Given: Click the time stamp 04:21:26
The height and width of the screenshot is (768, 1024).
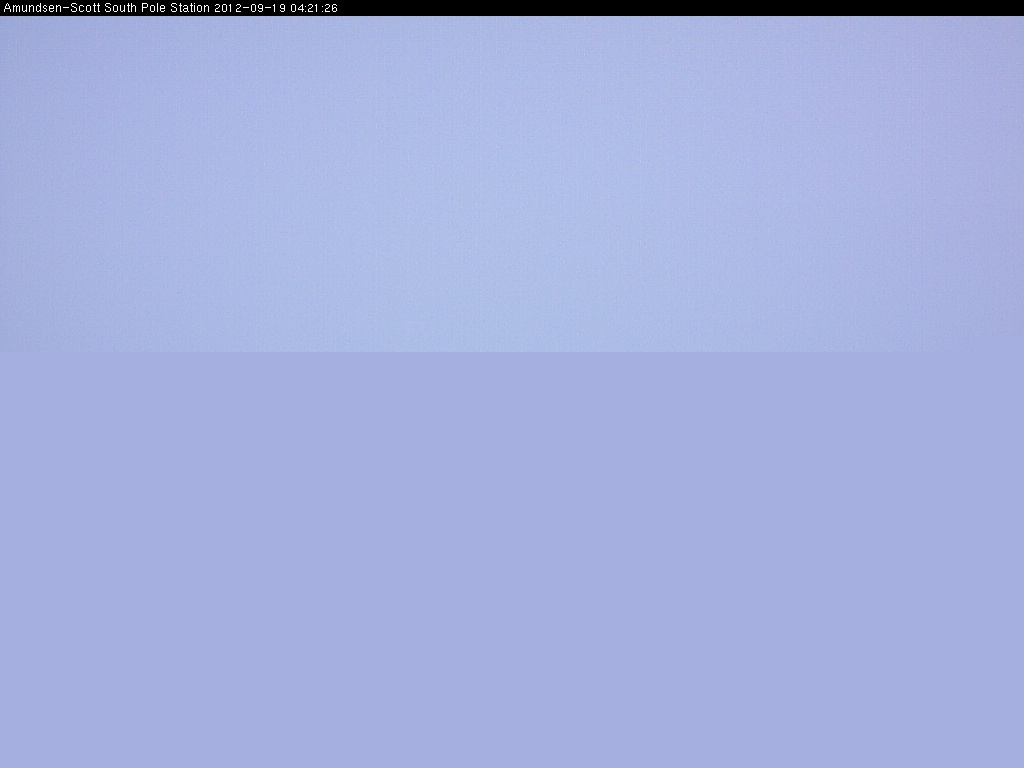Looking at the screenshot, I should [x=314, y=8].
